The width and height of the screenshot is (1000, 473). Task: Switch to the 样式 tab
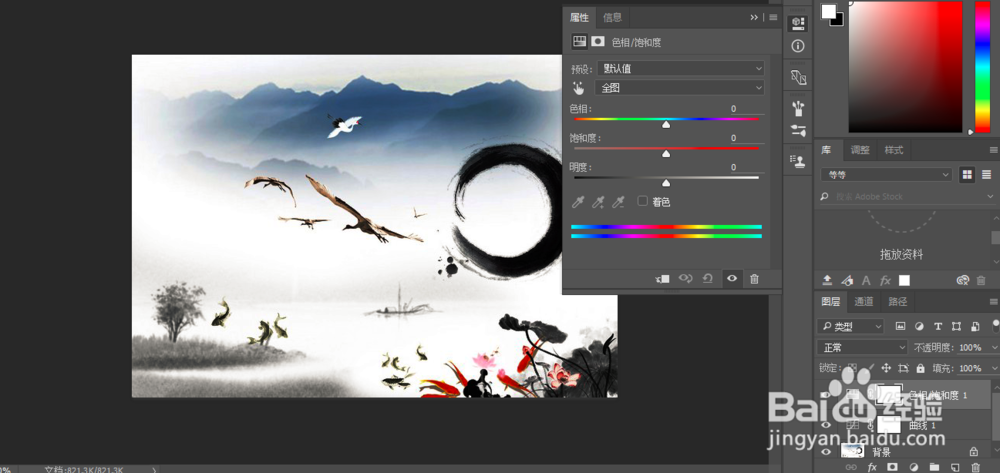pos(893,150)
